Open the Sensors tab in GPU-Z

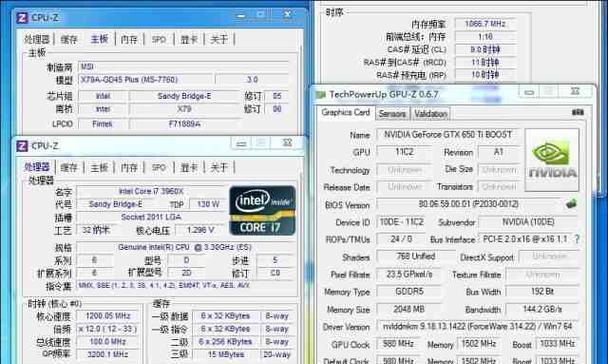tap(392, 114)
